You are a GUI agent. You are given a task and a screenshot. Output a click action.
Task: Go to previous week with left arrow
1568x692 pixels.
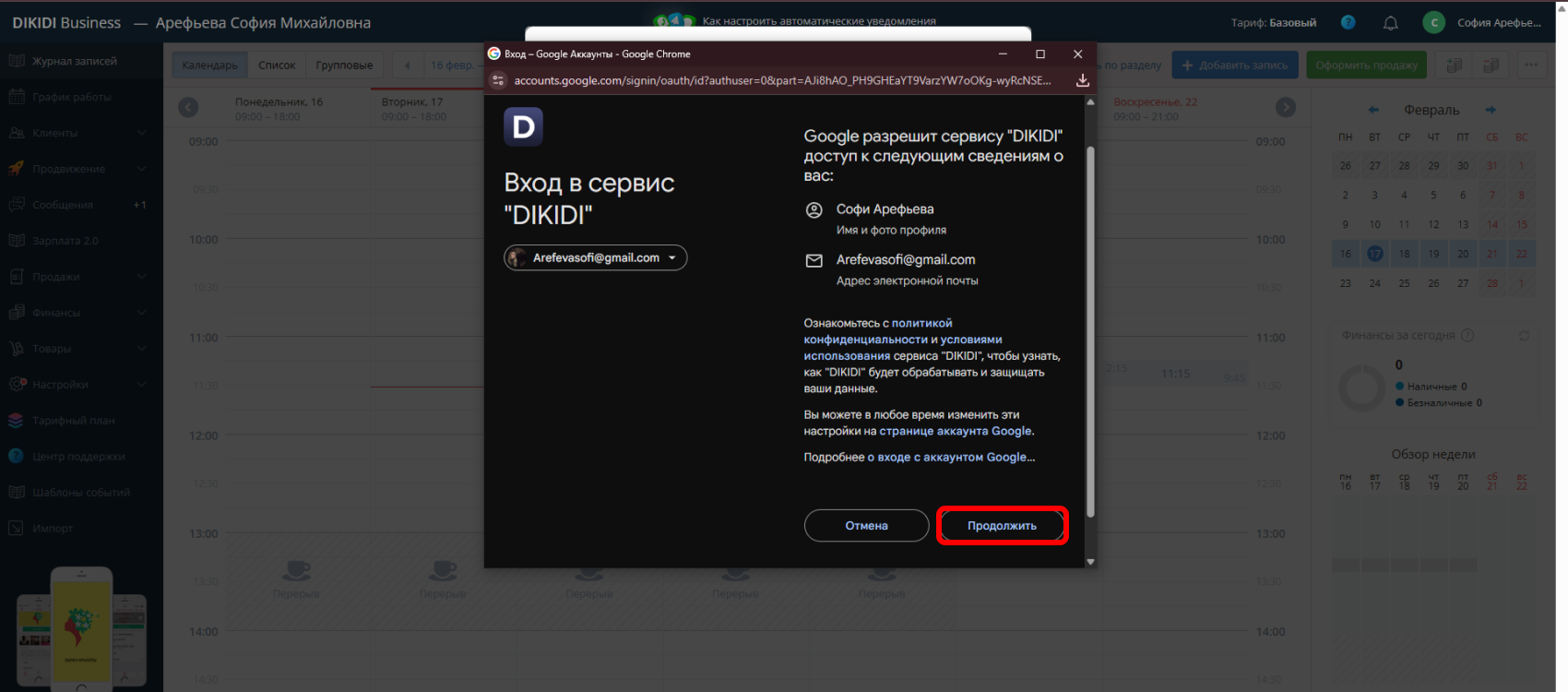[188, 108]
